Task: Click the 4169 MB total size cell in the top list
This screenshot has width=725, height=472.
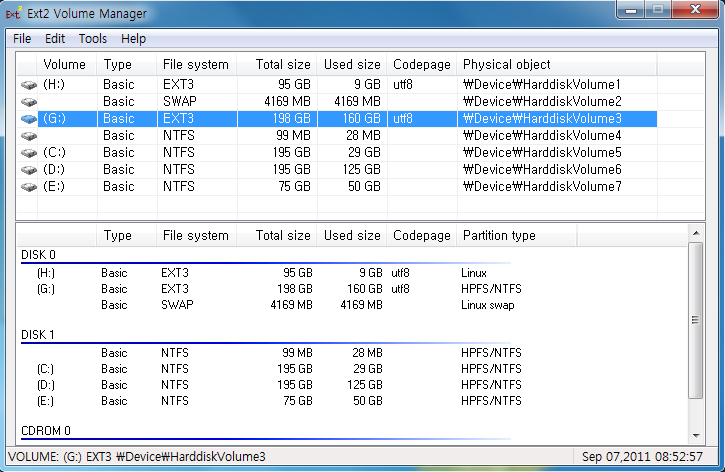Action: pos(287,102)
